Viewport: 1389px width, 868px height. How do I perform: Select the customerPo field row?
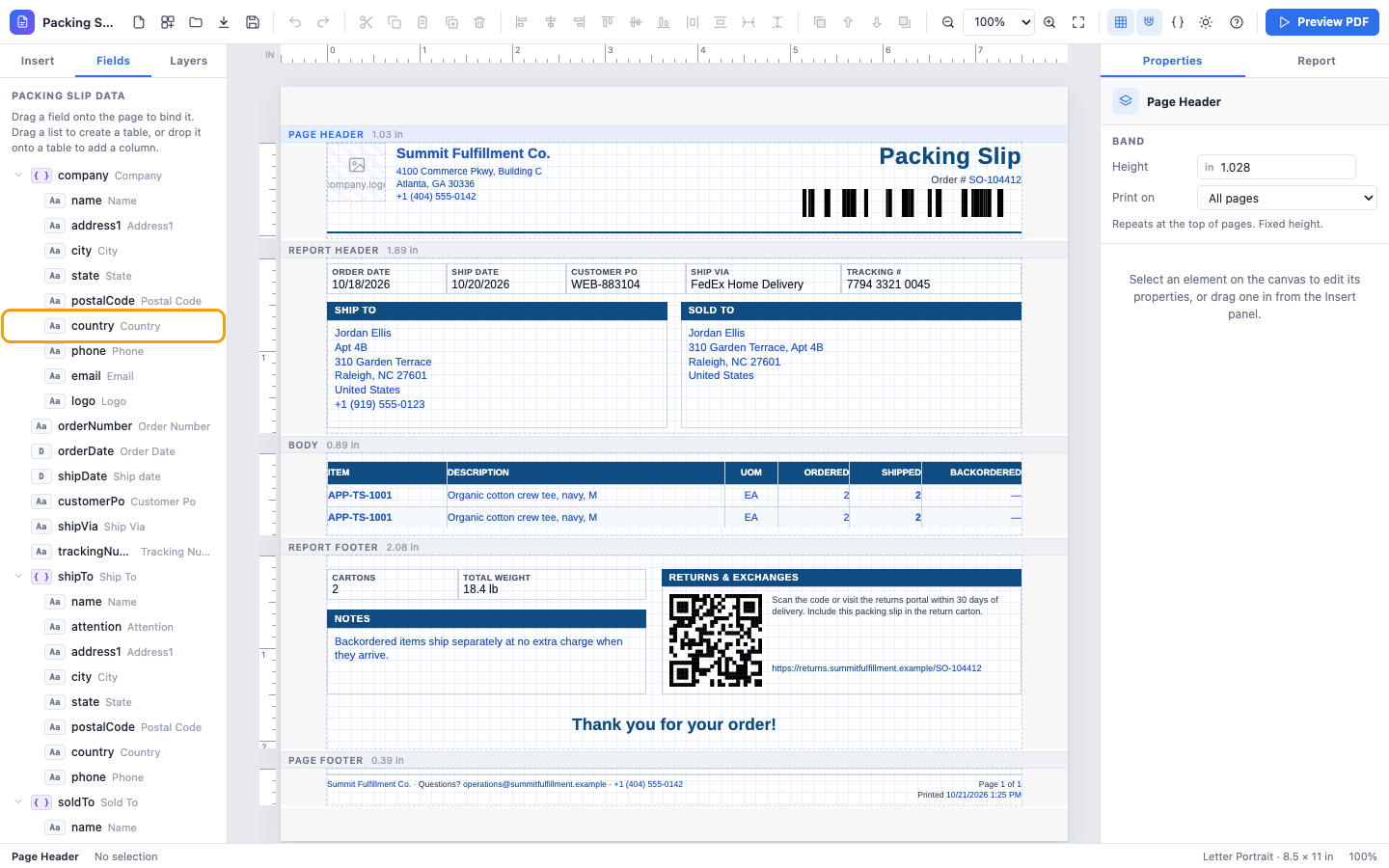(114, 502)
